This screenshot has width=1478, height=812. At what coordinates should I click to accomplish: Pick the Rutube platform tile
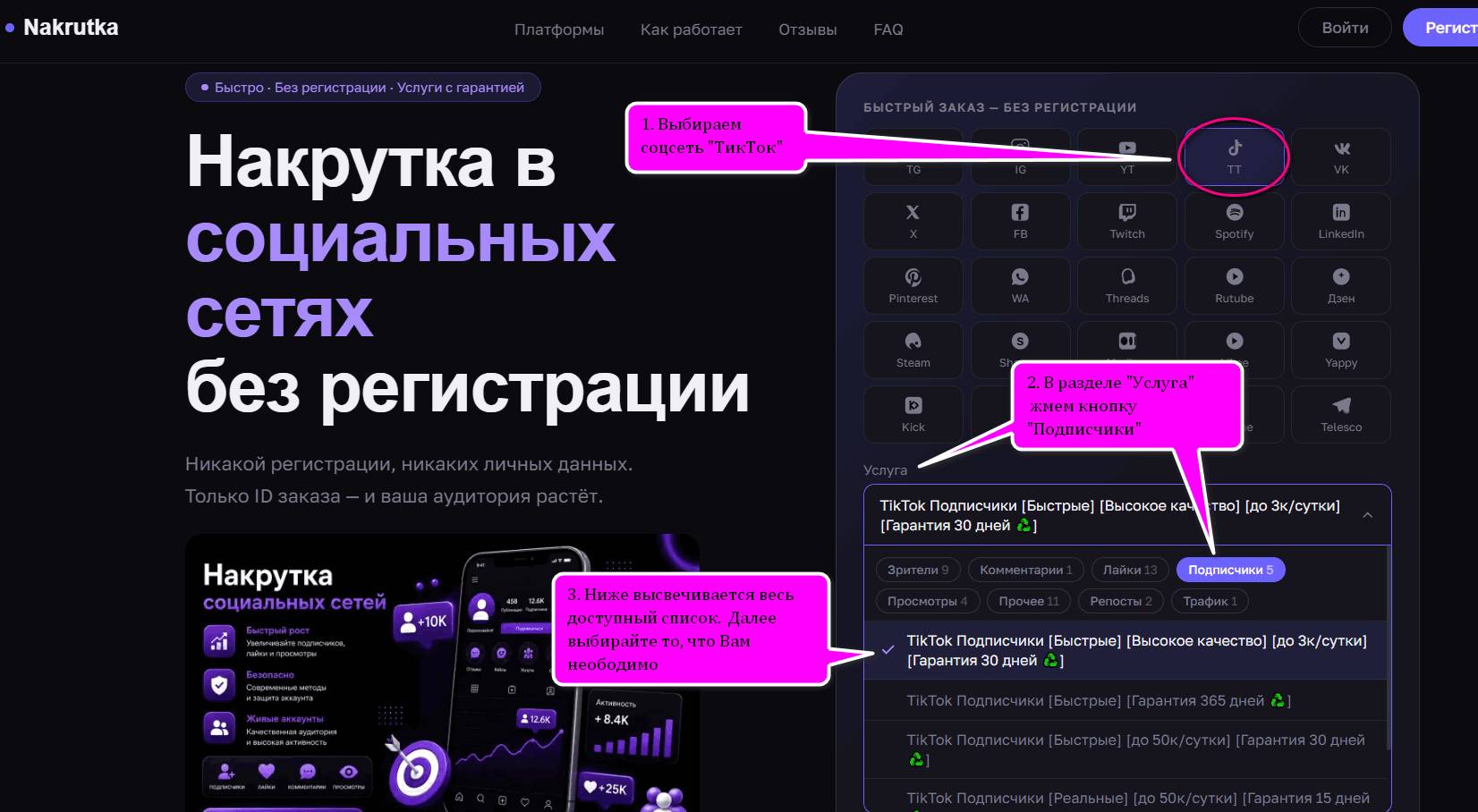point(1234,285)
